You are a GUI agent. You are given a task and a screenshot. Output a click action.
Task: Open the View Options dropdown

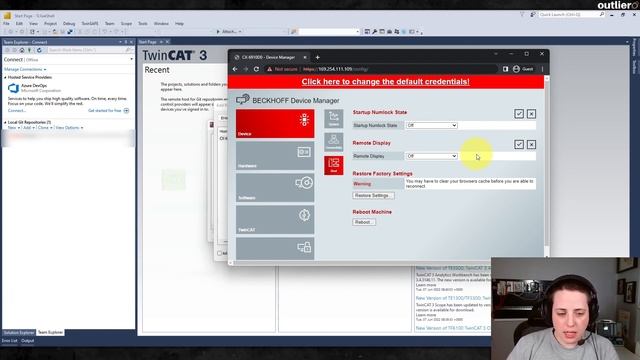(x=69, y=128)
